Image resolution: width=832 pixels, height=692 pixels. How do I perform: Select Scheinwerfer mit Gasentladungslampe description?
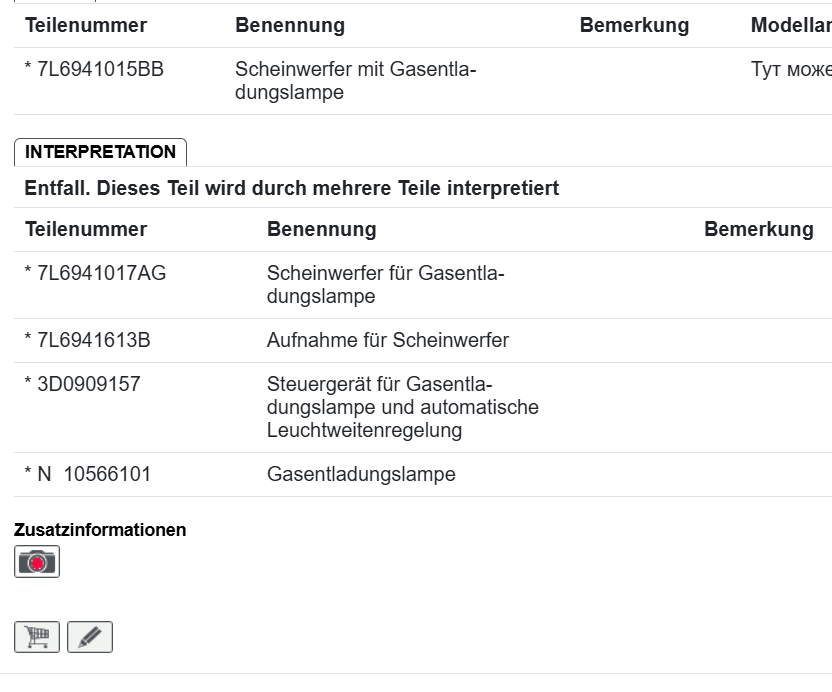coord(355,81)
